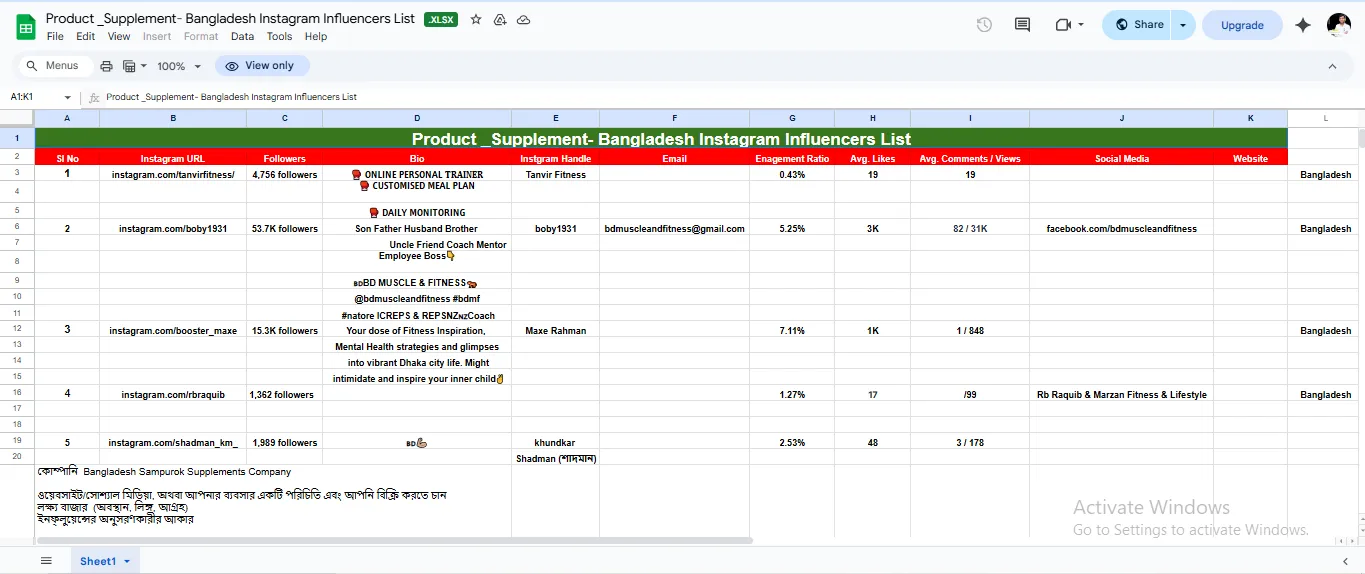The image size is (1365, 574).
Task: Open the Help menu
Action: point(316,36)
